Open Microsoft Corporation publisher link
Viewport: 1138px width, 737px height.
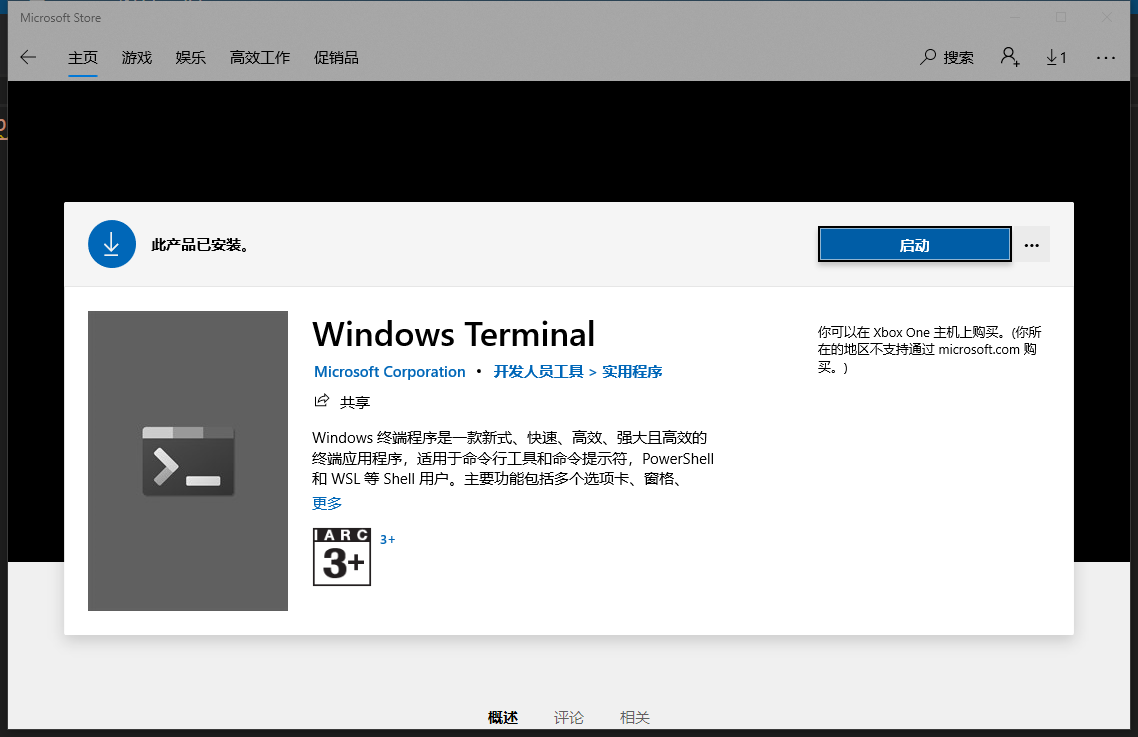(x=390, y=372)
